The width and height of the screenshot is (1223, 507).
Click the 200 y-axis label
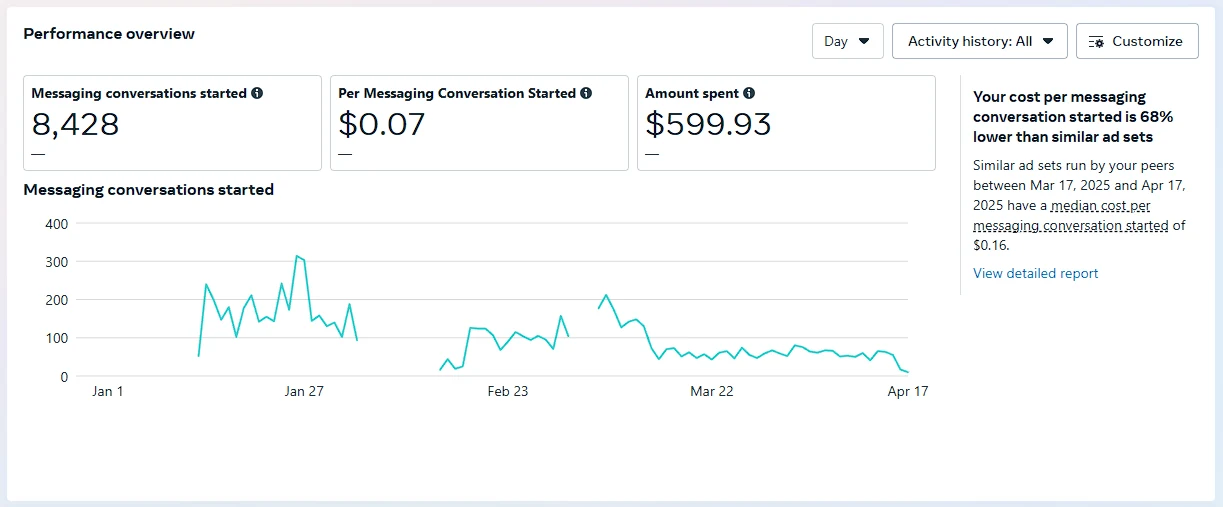click(x=56, y=300)
